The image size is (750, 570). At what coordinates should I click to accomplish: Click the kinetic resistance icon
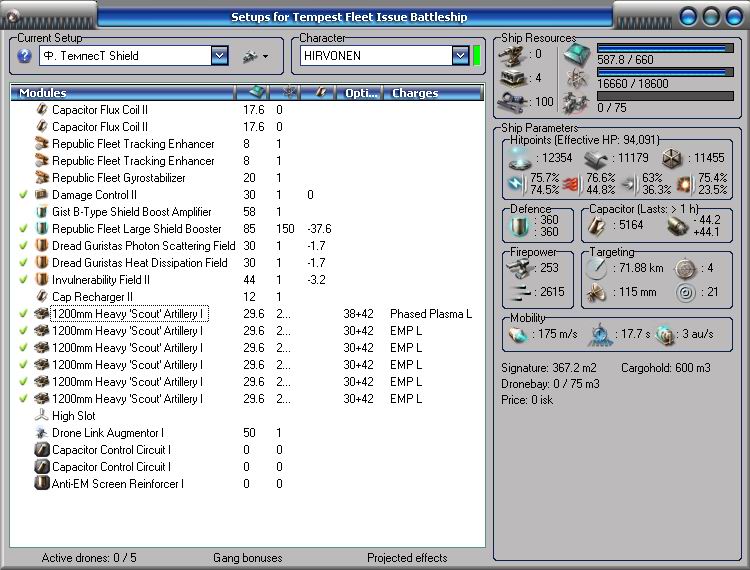tap(629, 184)
